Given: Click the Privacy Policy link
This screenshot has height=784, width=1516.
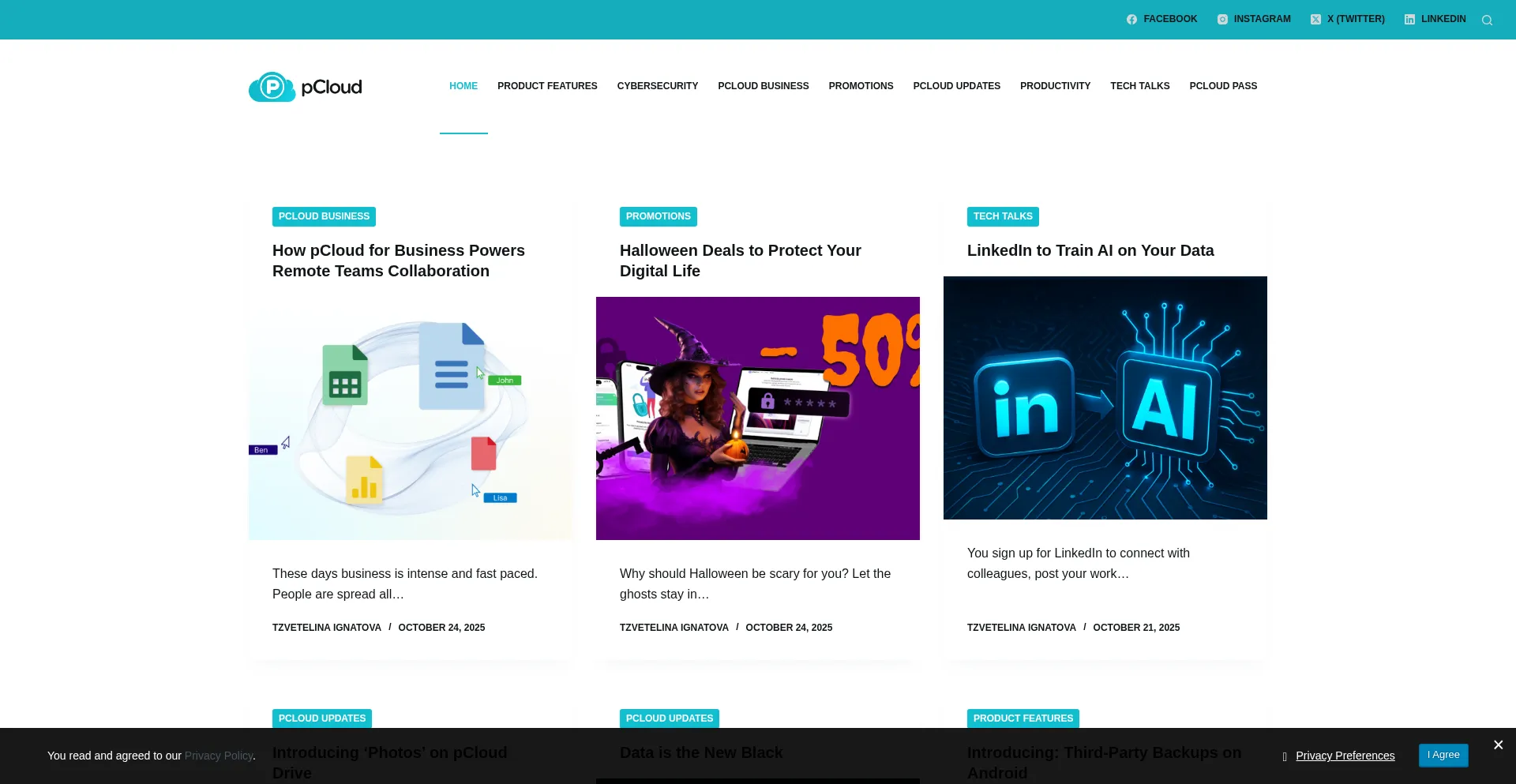Looking at the screenshot, I should [219, 756].
